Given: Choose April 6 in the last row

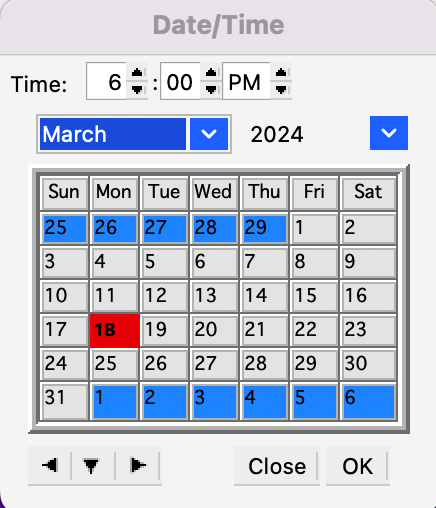Looking at the screenshot, I should (368, 402).
